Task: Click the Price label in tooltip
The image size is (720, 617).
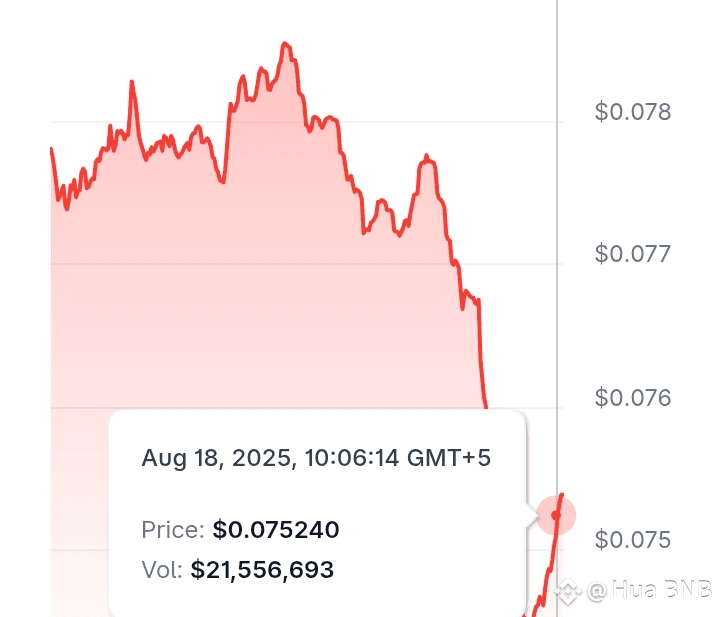Action: pyautogui.click(x=173, y=530)
